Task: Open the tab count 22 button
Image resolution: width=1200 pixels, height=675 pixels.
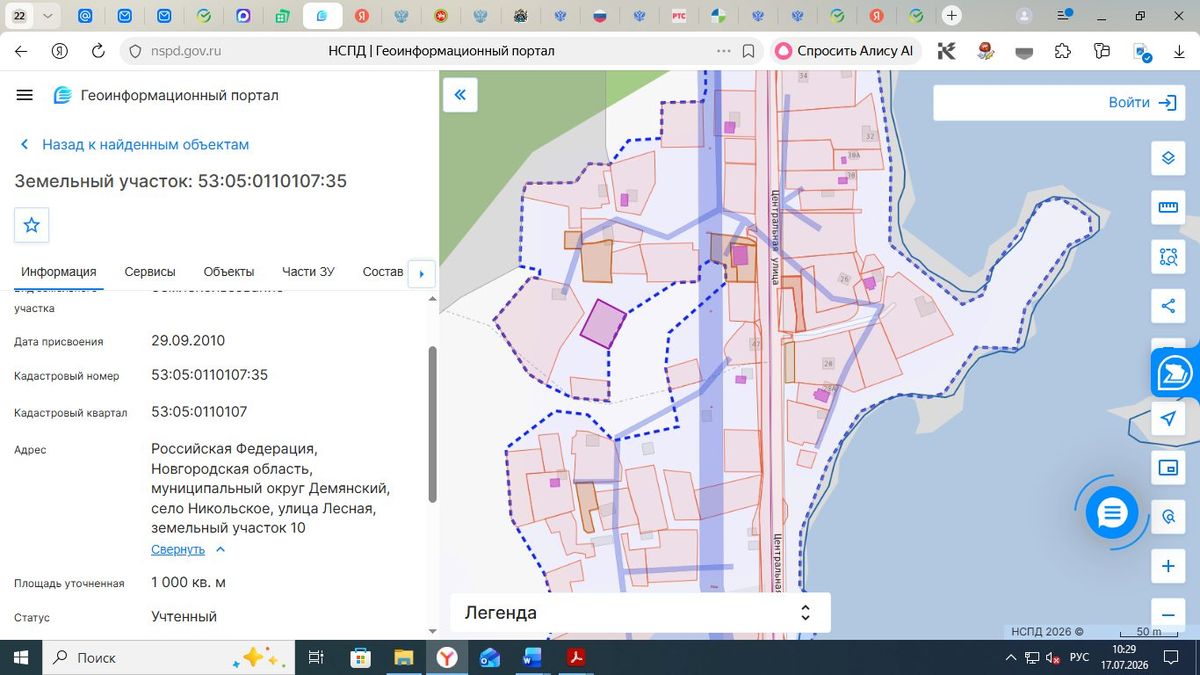Action: tap(20, 16)
